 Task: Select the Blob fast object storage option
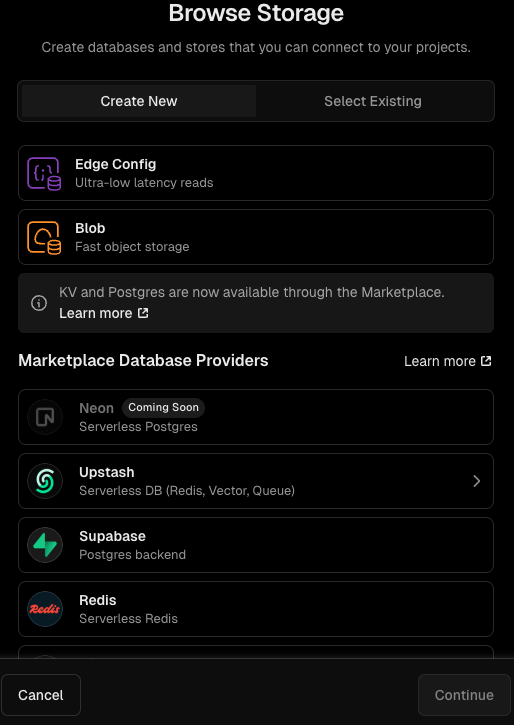click(256, 237)
